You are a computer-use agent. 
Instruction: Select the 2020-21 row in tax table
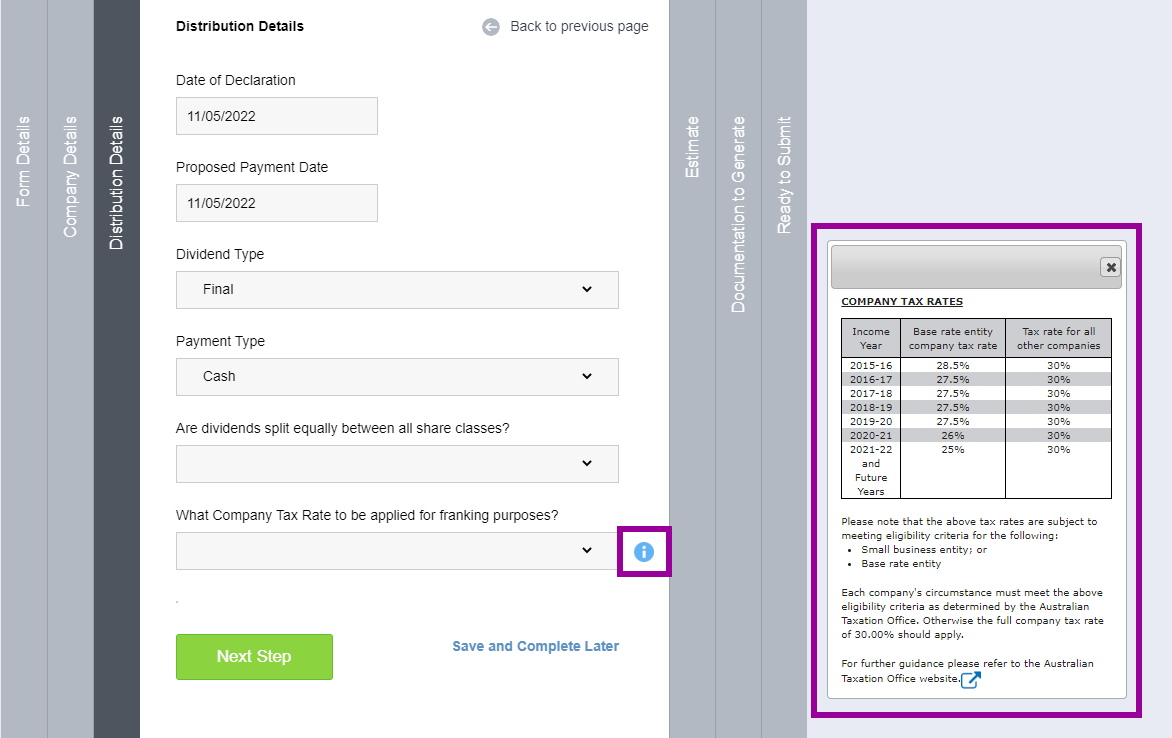point(976,435)
